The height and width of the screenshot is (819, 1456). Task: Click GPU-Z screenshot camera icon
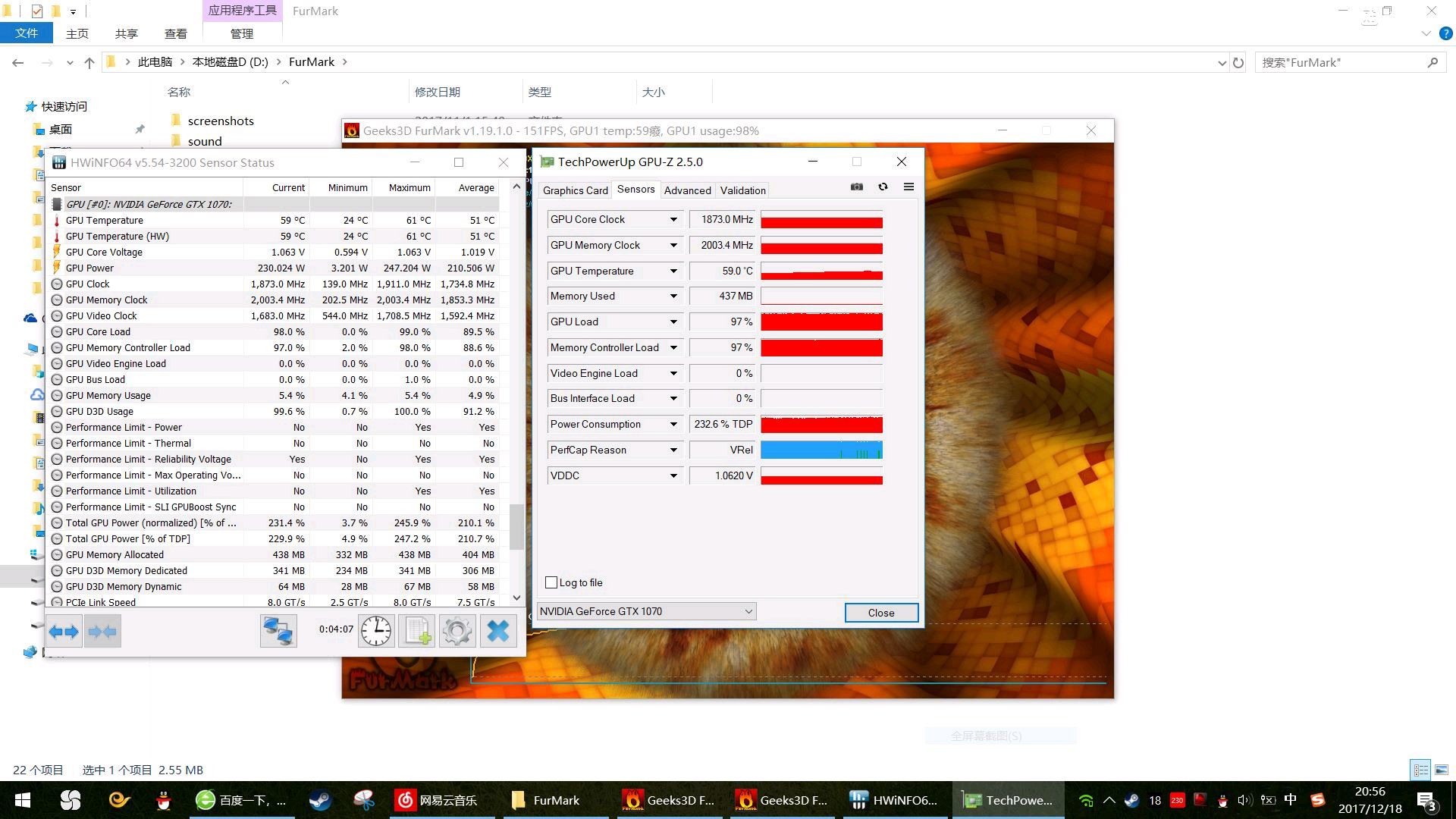coord(857,187)
